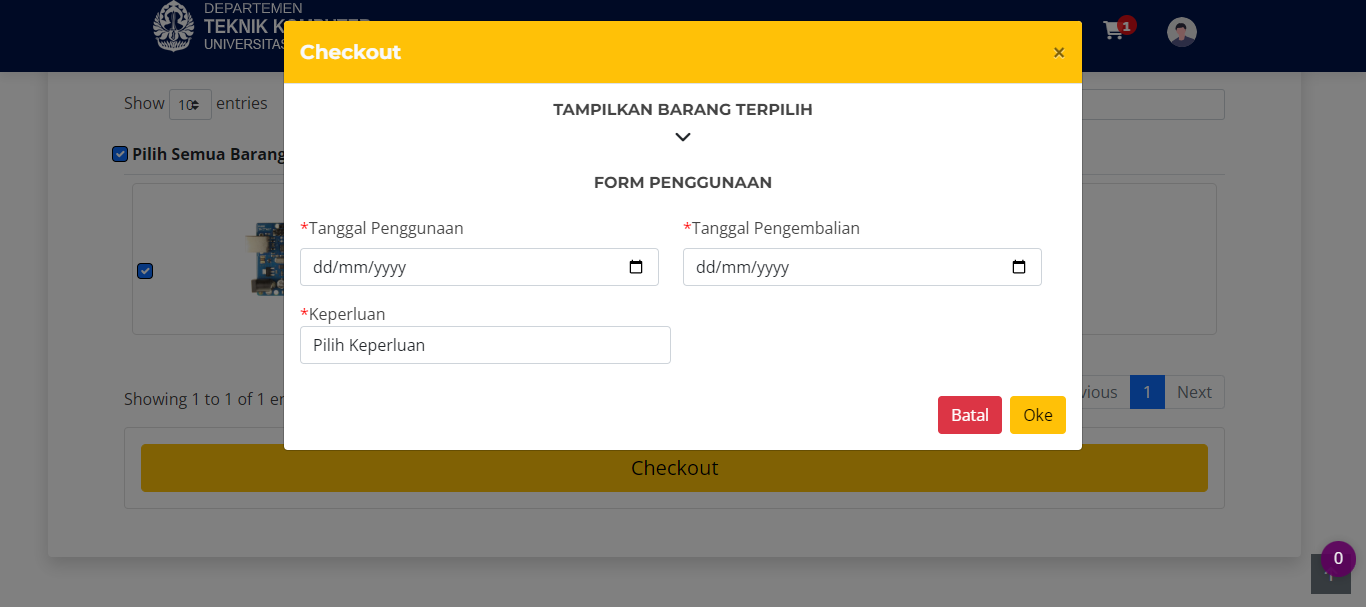Uncheck the item row checkbox
1366x607 pixels.
[x=145, y=271]
